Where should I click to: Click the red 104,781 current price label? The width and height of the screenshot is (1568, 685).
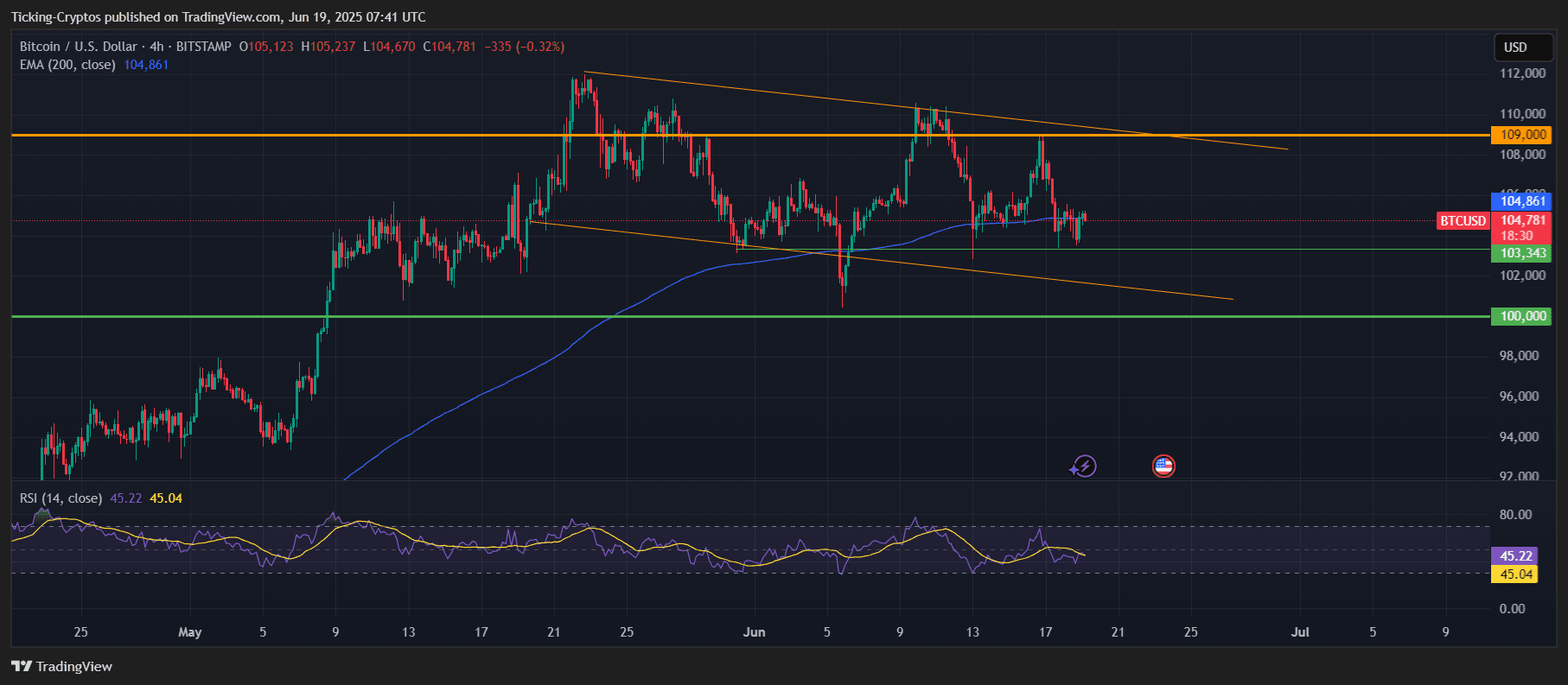click(1521, 220)
